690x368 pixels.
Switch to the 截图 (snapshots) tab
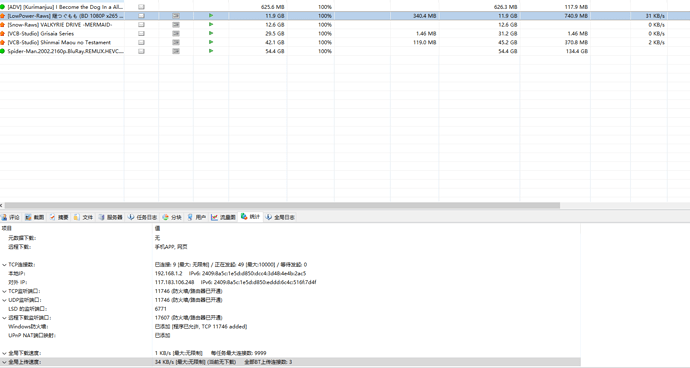pos(34,217)
